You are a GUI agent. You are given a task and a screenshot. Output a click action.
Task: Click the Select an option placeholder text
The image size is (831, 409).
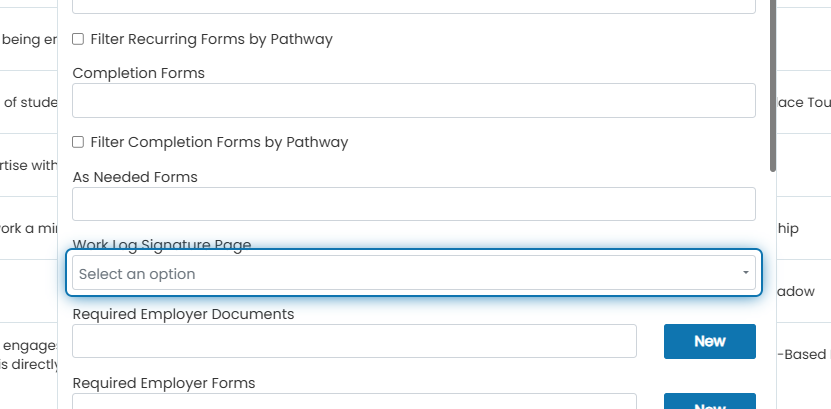(x=137, y=274)
